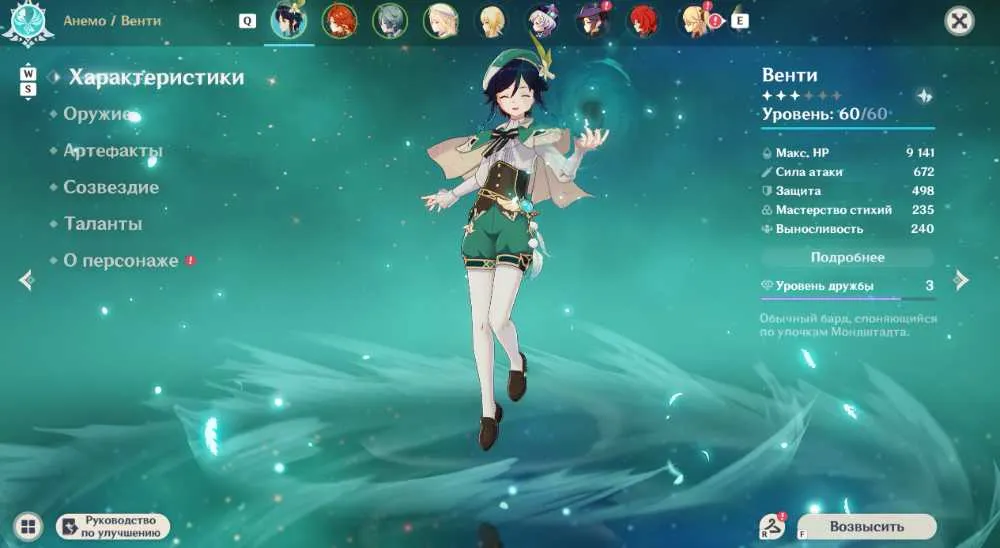Open the Созвездие section
The image size is (1000, 548).
click(x=111, y=188)
